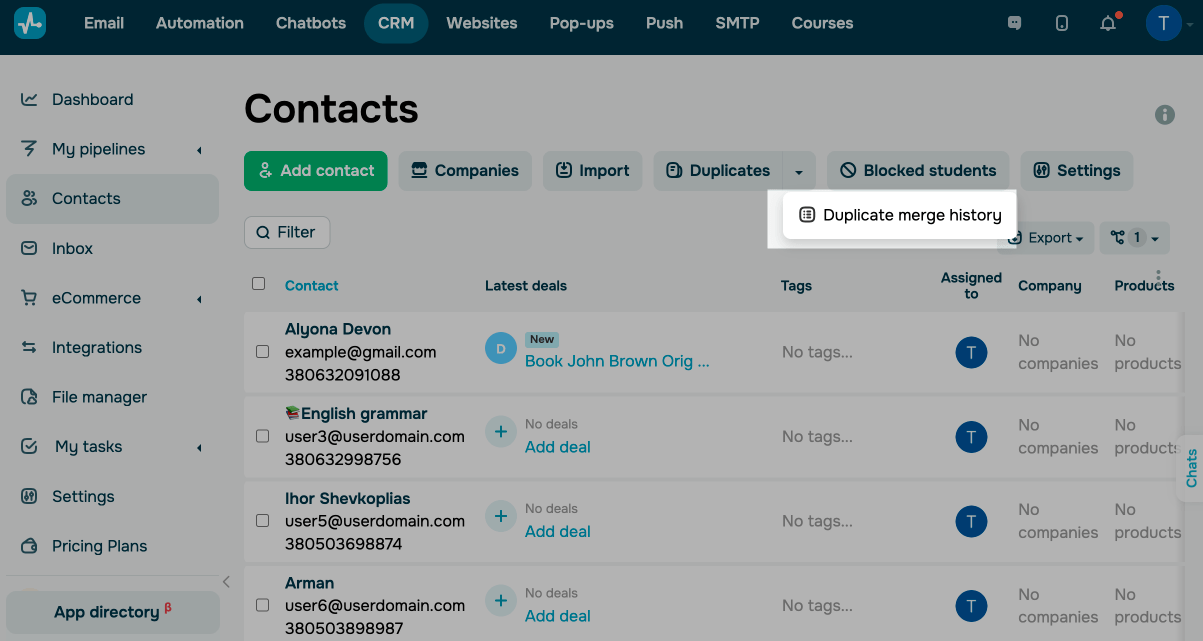Open the Chats side panel tab

tap(1191, 468)
